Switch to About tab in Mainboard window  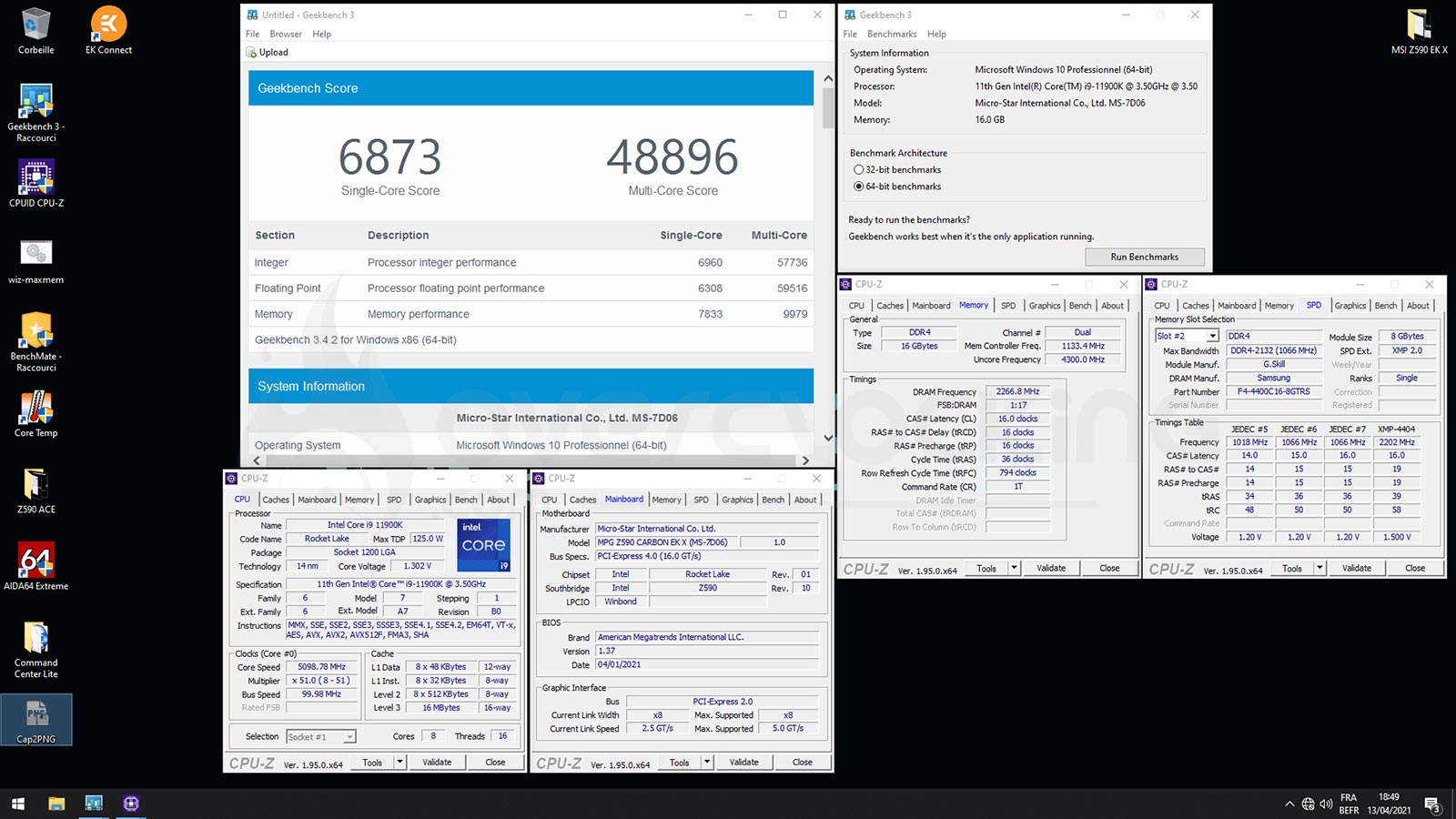(805, 500)
